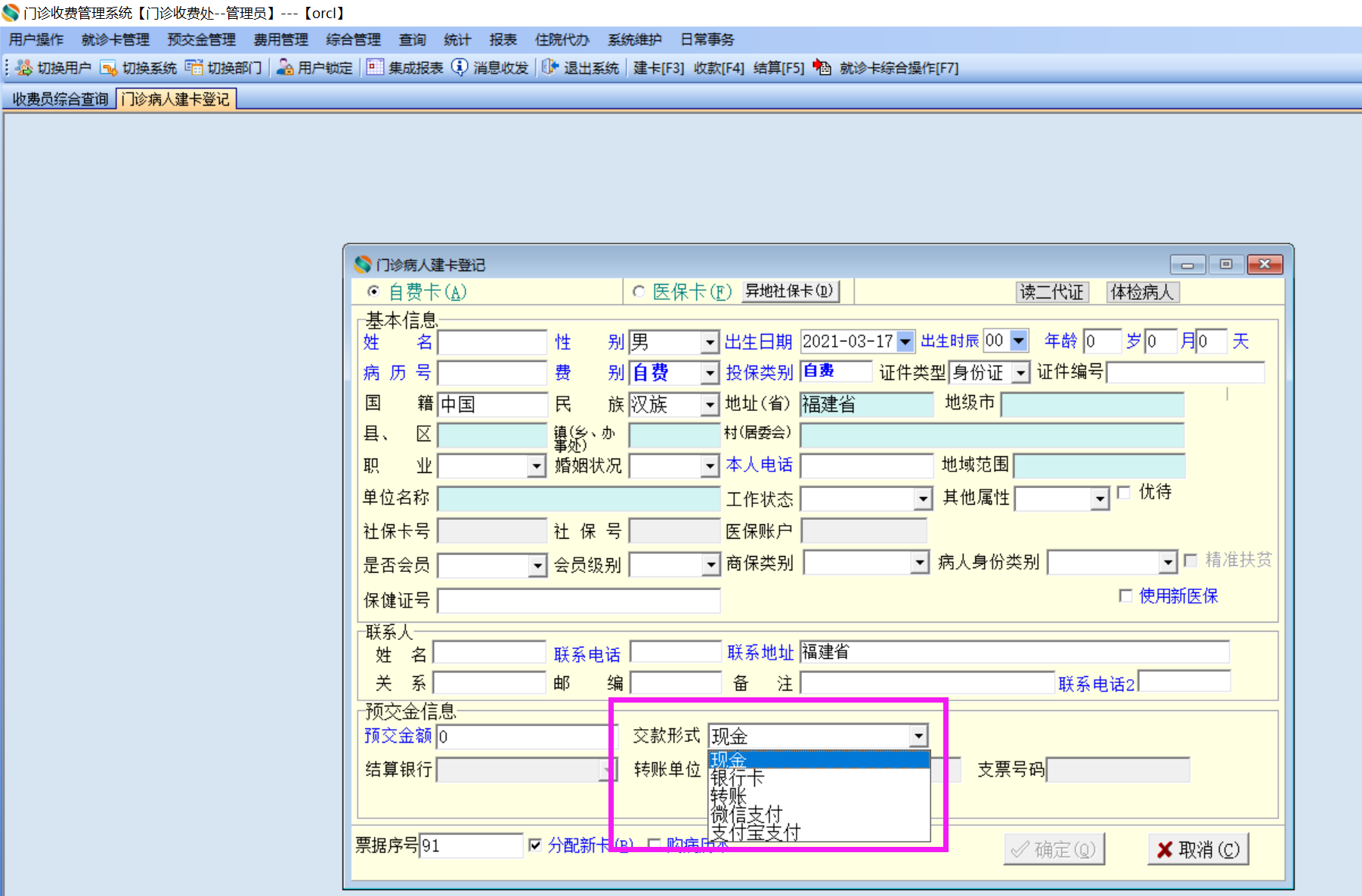Open the 出生日期 date picker dropdown
Image resolution: width=1362 pixels, height=896 pixels.
[905, 341]
